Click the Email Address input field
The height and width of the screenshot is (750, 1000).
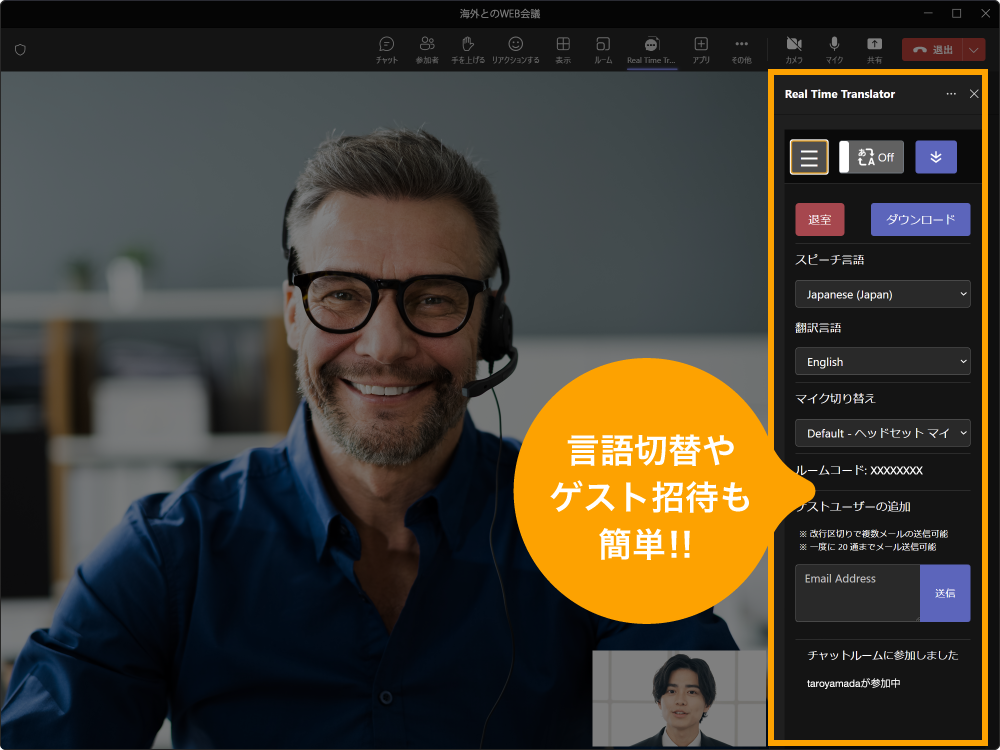pos(857,592)
